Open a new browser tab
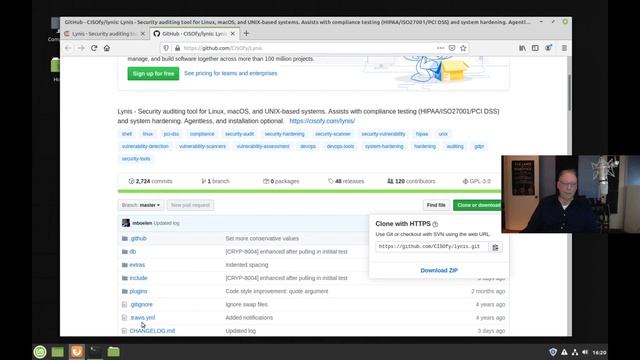Viewport: 640px width, 360px height. click(246, 33)
